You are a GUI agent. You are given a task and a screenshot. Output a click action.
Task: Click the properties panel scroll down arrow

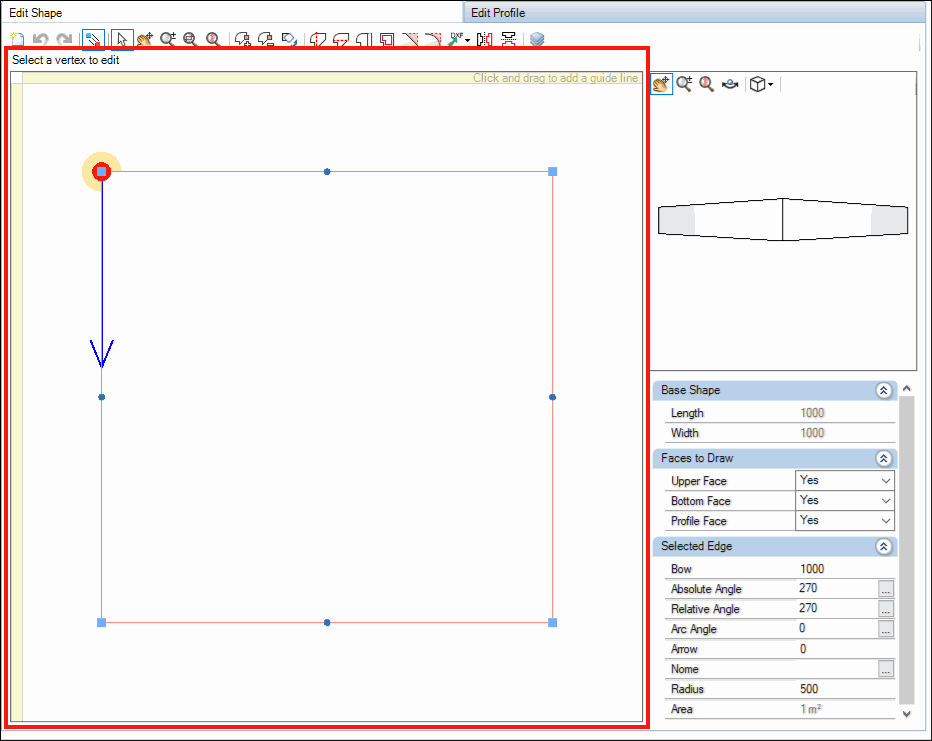click(x=906, y=714)
